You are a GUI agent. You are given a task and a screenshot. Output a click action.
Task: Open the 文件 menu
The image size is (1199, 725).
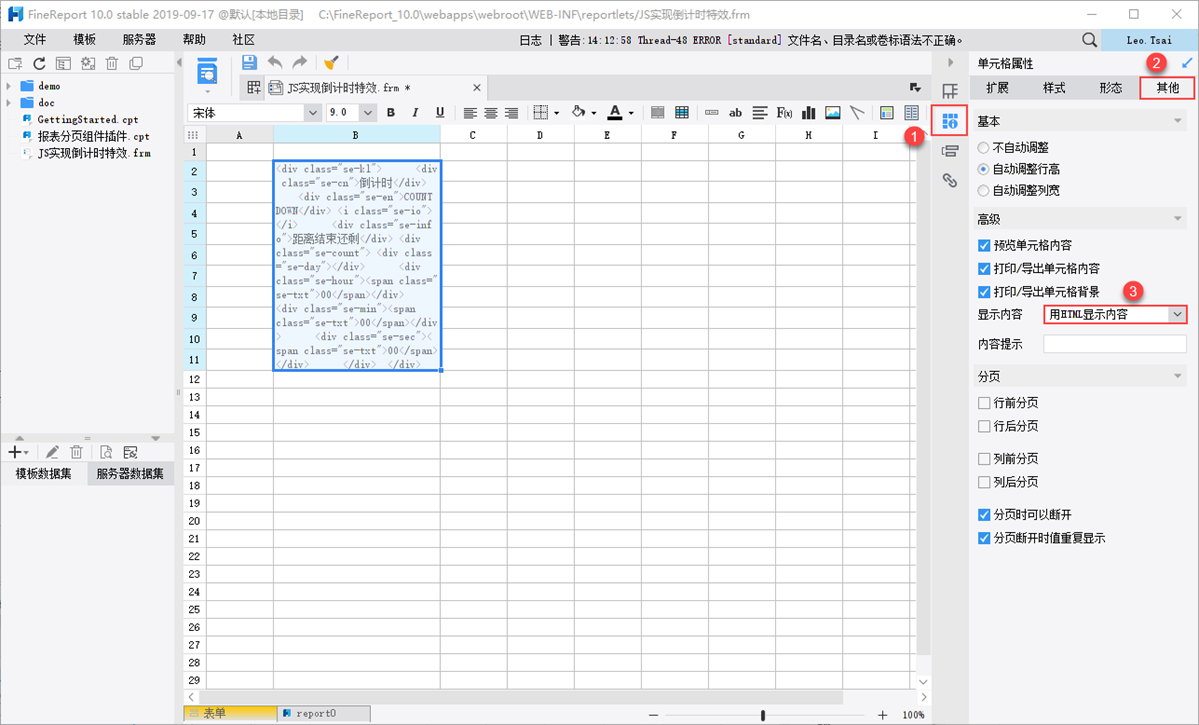(x=34, y=40)
